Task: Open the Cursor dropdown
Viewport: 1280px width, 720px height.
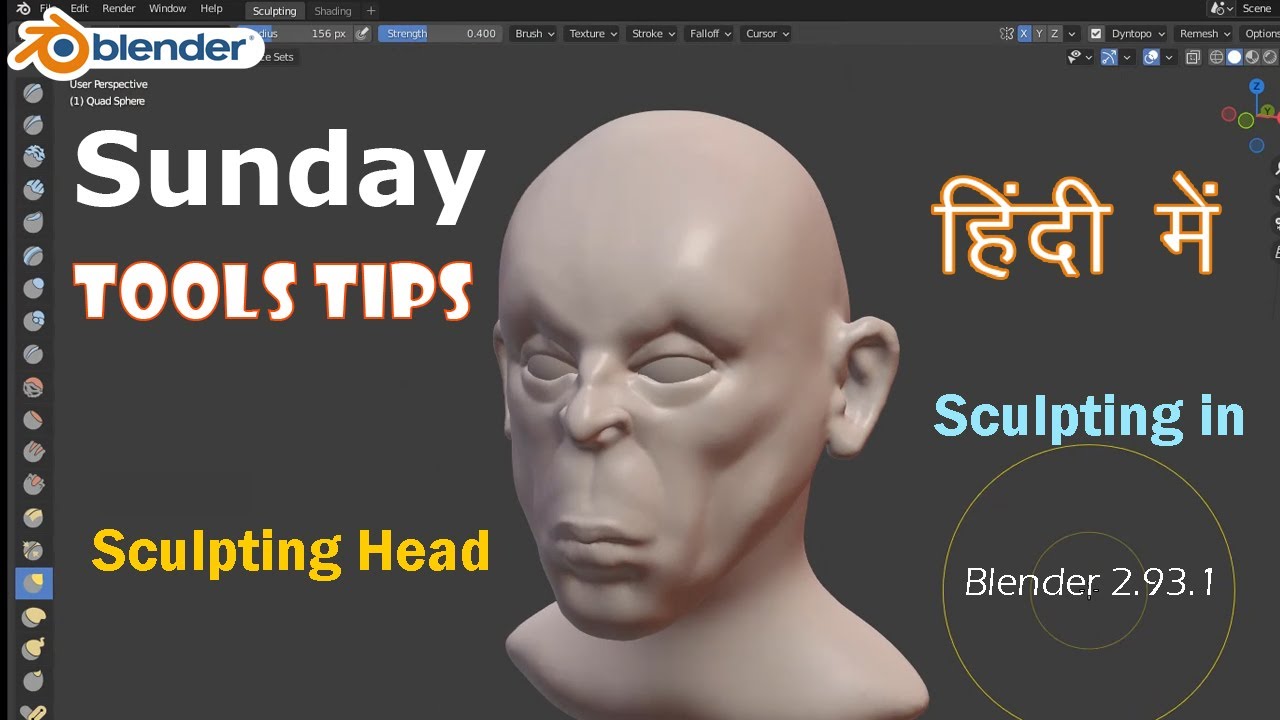Action: coord(767,34)
